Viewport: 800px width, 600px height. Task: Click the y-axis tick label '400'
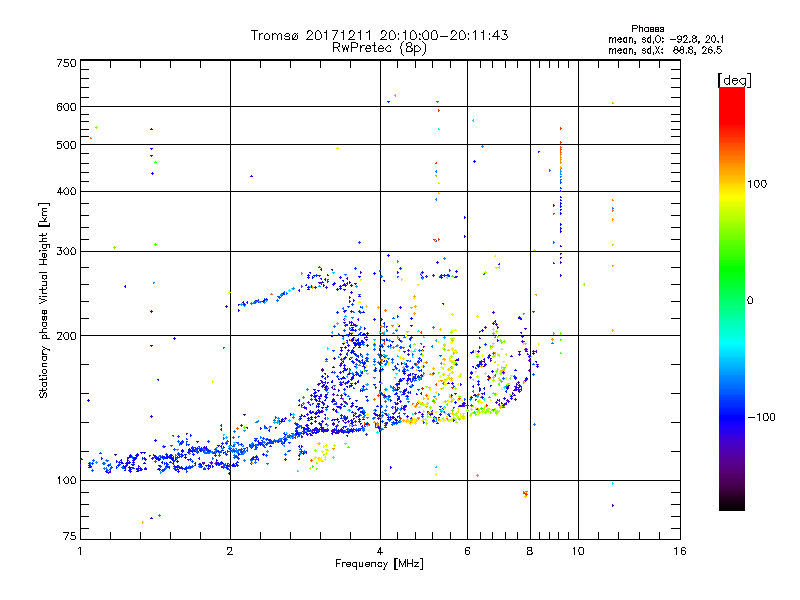point(66,191)
